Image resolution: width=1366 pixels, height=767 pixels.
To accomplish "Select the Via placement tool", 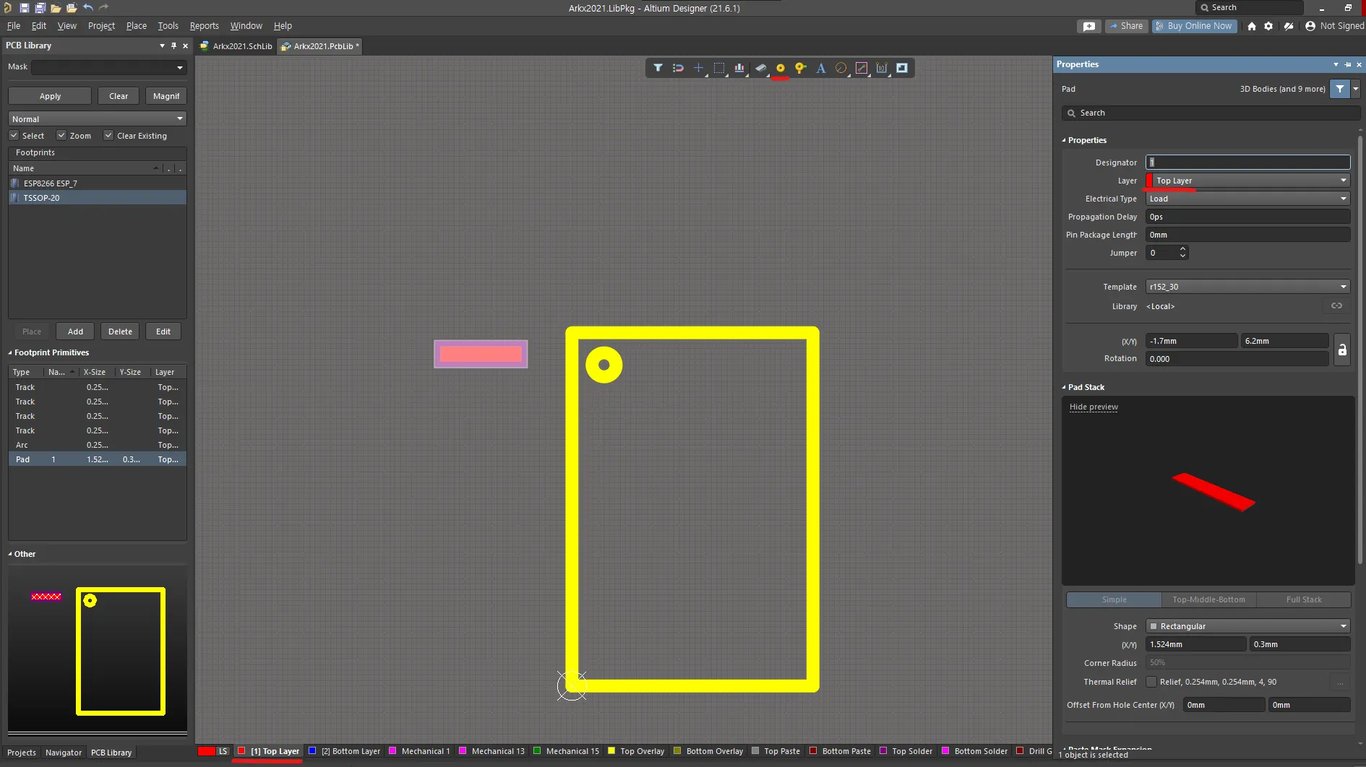I will coord(800,68).
